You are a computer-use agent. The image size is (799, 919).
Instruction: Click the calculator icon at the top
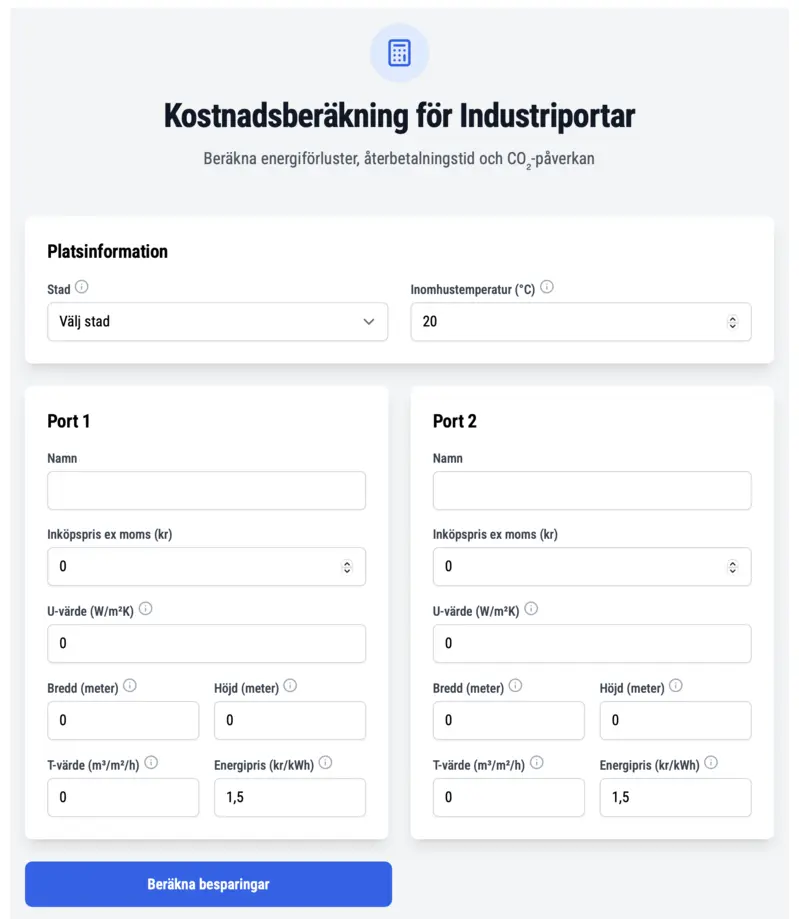[399, 53]
